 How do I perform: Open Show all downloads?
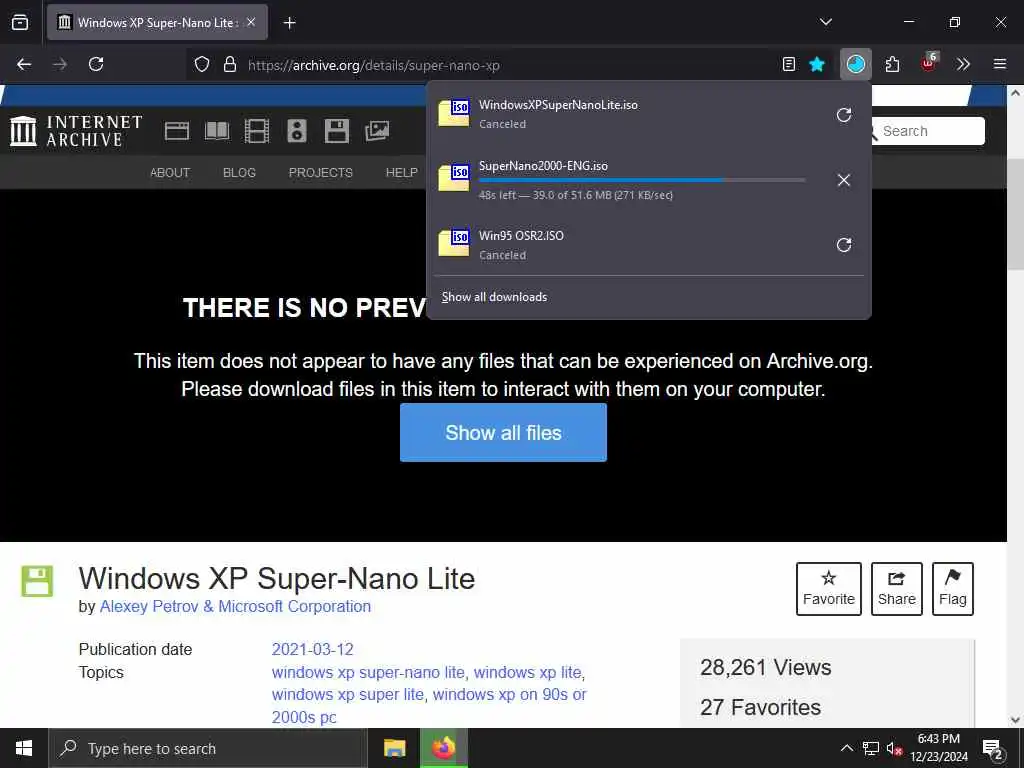point(494,297)
